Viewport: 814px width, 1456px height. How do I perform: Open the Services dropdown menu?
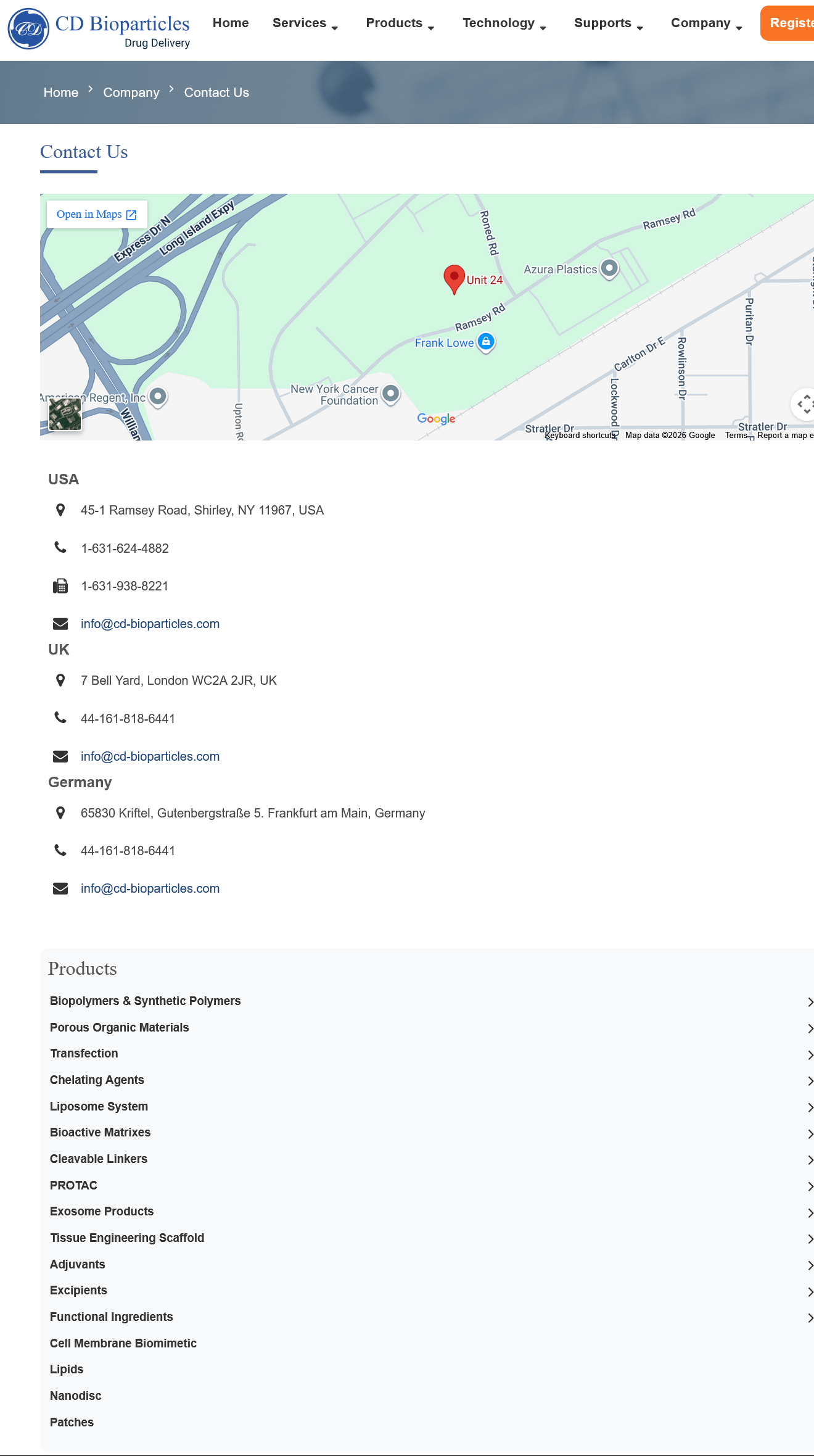pos(305,23)
